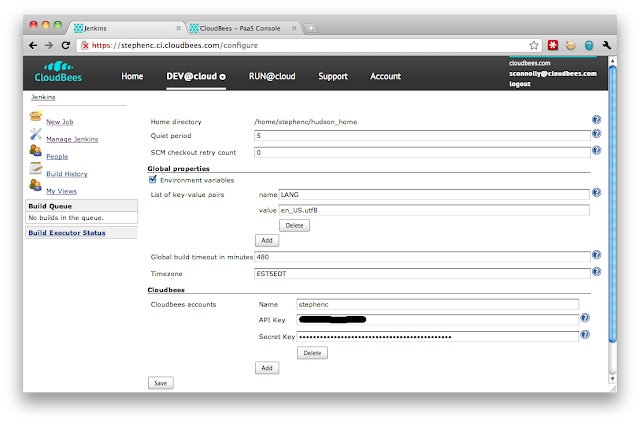Click the Global build timeout input field
The height and width of the screenshot is (424, 640).
(x=422, y=257)
